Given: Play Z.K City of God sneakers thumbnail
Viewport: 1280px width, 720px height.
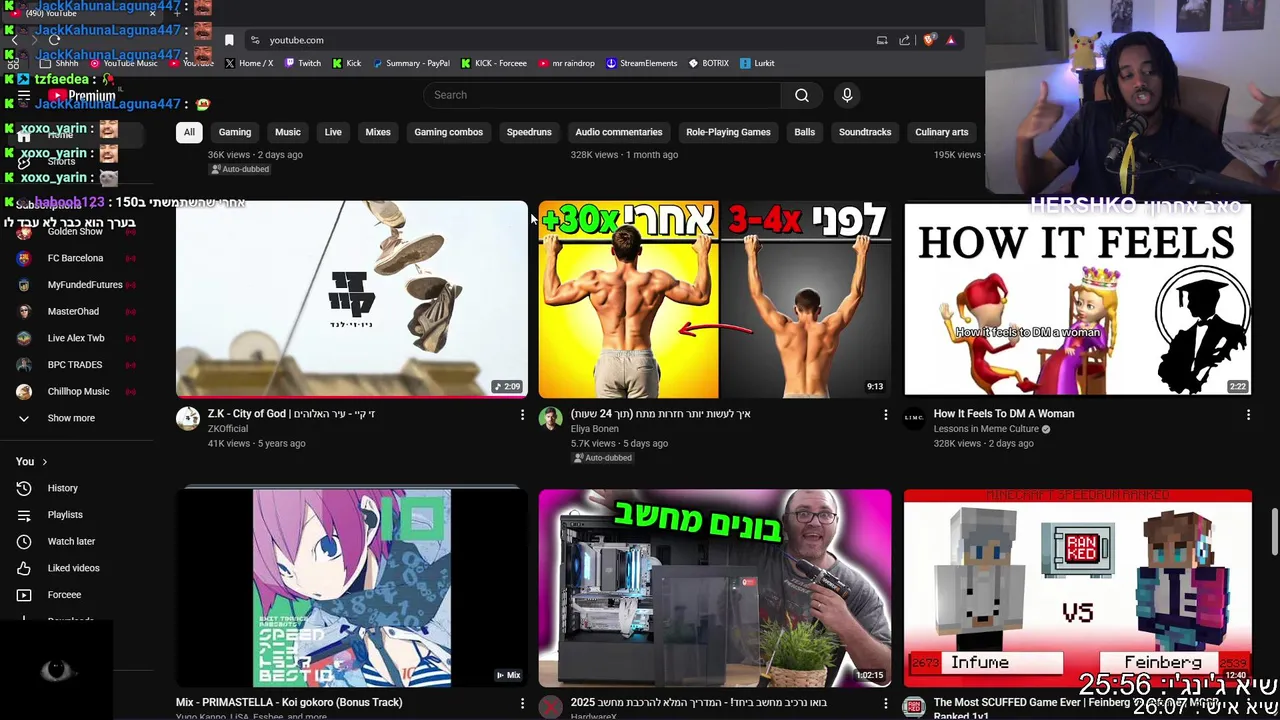Looking at the screenshot, I should coord(352,299).
